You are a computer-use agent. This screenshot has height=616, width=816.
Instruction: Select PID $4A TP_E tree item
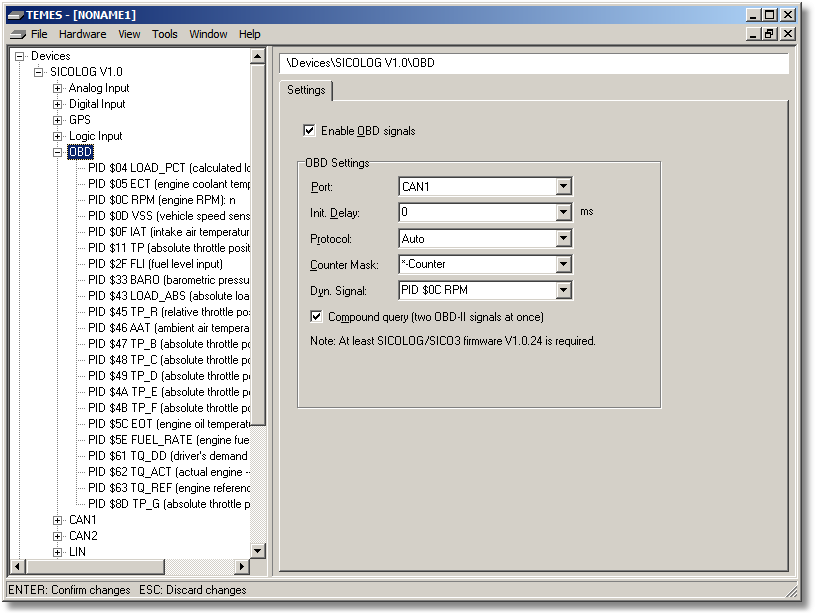coord(169,392)
